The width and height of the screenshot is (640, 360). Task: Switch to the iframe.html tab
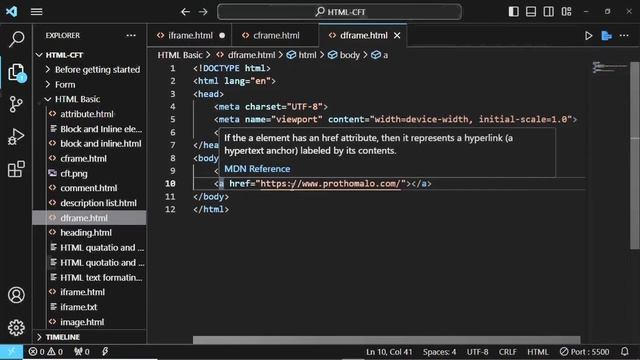point(190,36)
